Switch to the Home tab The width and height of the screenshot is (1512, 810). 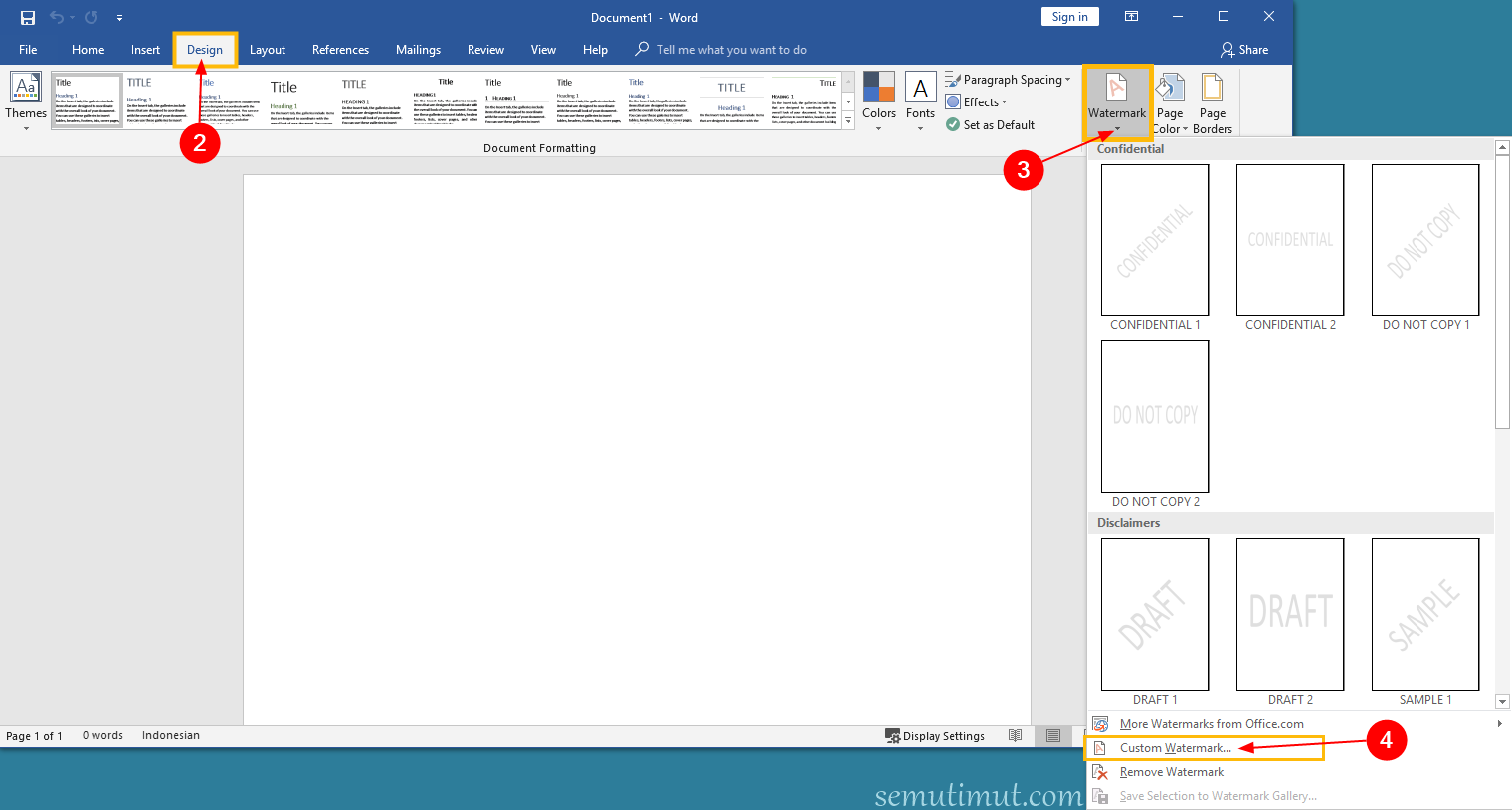(x=88, y=50)
